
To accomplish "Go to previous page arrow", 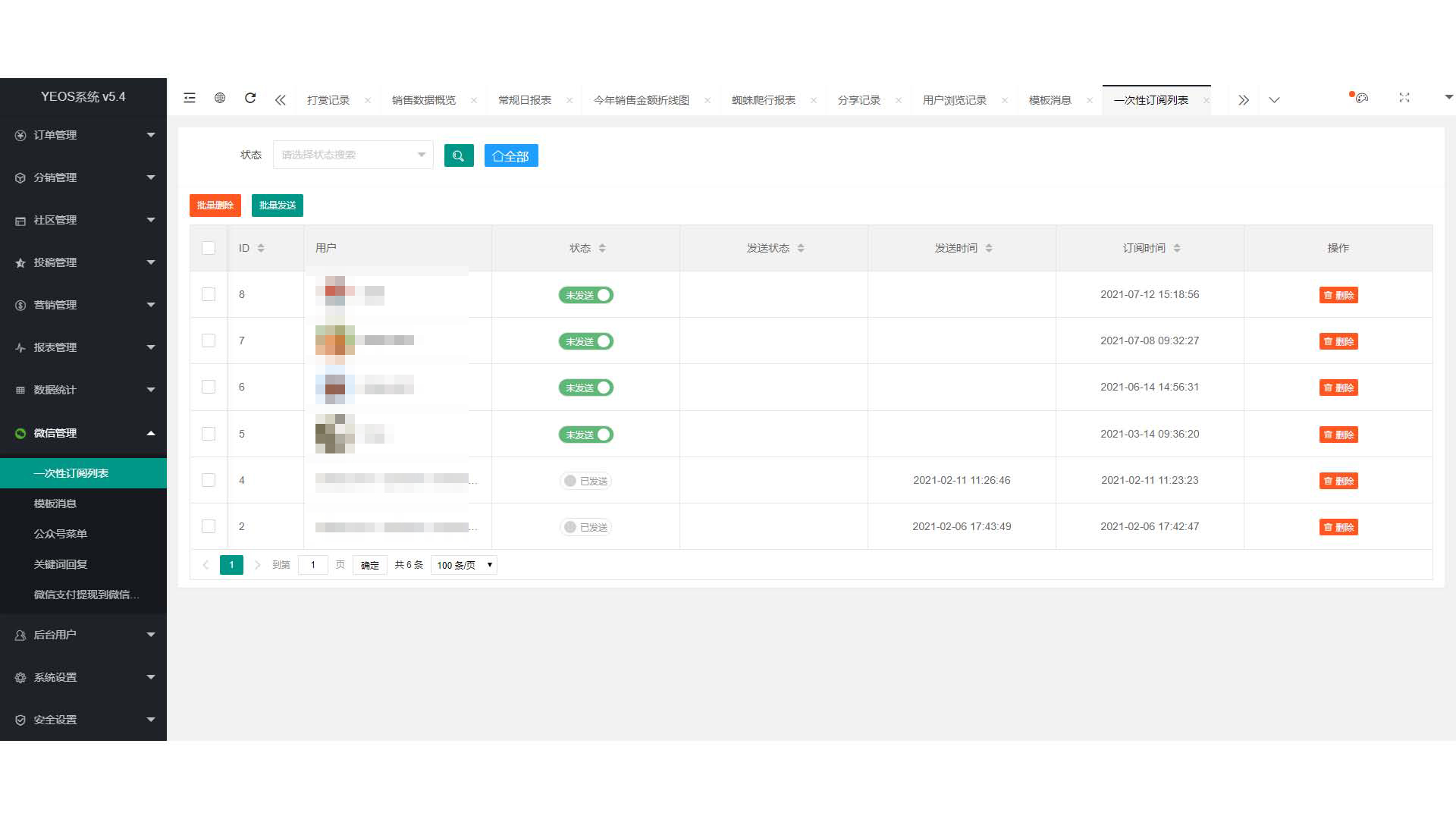I will click(206, 565).
